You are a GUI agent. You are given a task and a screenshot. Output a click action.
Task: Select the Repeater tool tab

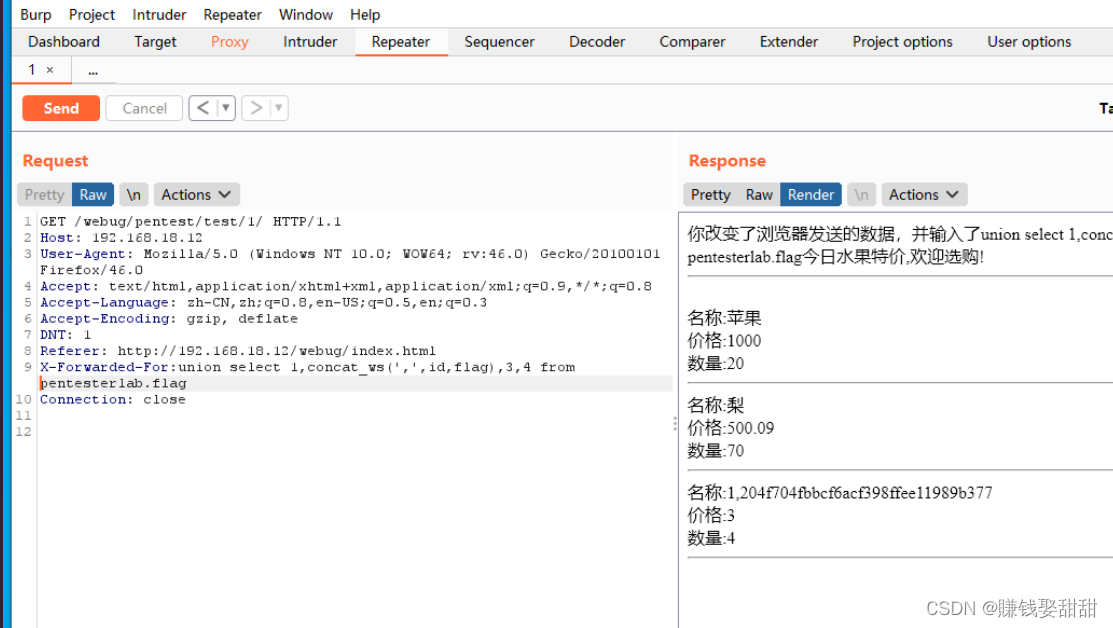click(x=401, y=42)
